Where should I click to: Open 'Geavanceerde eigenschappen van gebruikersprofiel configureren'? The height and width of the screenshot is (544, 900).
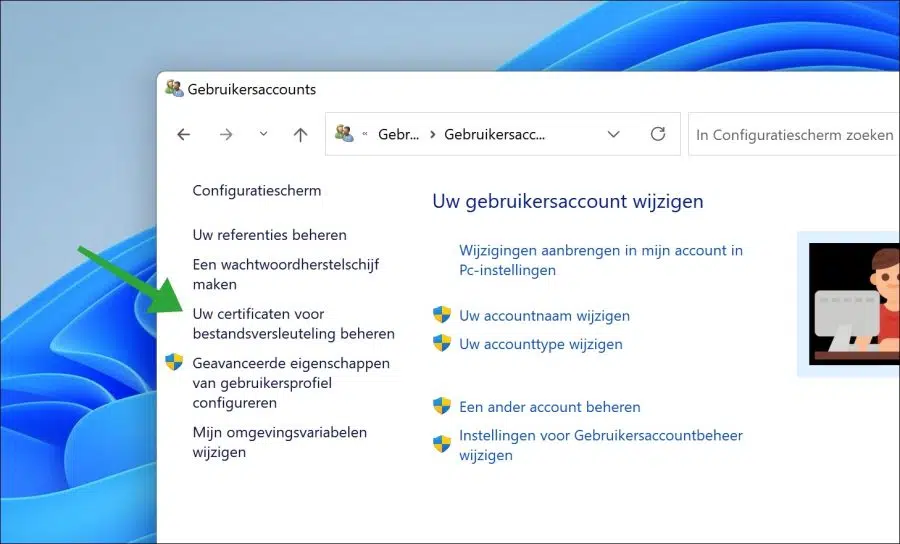pos(291,383)
